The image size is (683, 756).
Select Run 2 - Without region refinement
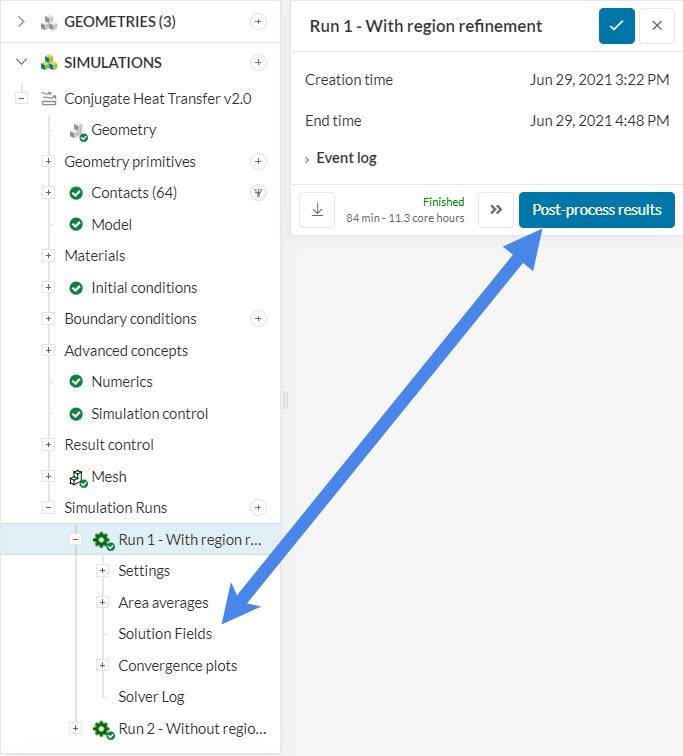click(x=192, y=729)
